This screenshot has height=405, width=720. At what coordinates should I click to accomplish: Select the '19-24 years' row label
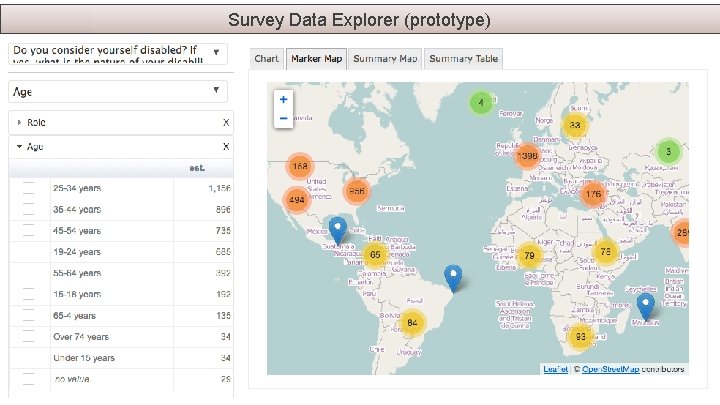click(x=77, y=252)
